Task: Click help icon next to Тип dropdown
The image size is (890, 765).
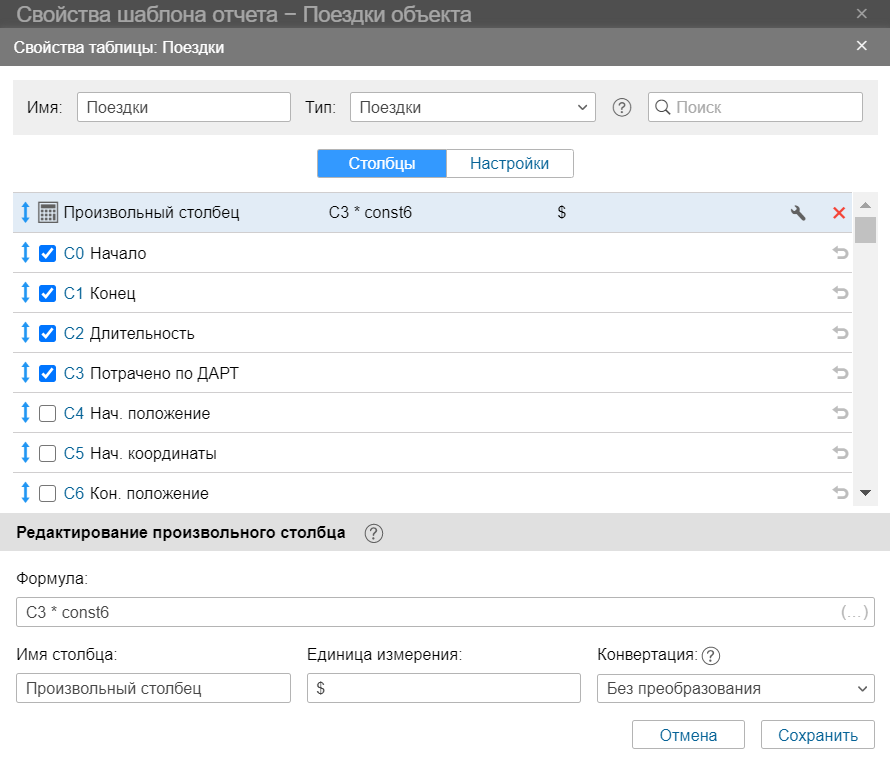Action: point(622,108)
